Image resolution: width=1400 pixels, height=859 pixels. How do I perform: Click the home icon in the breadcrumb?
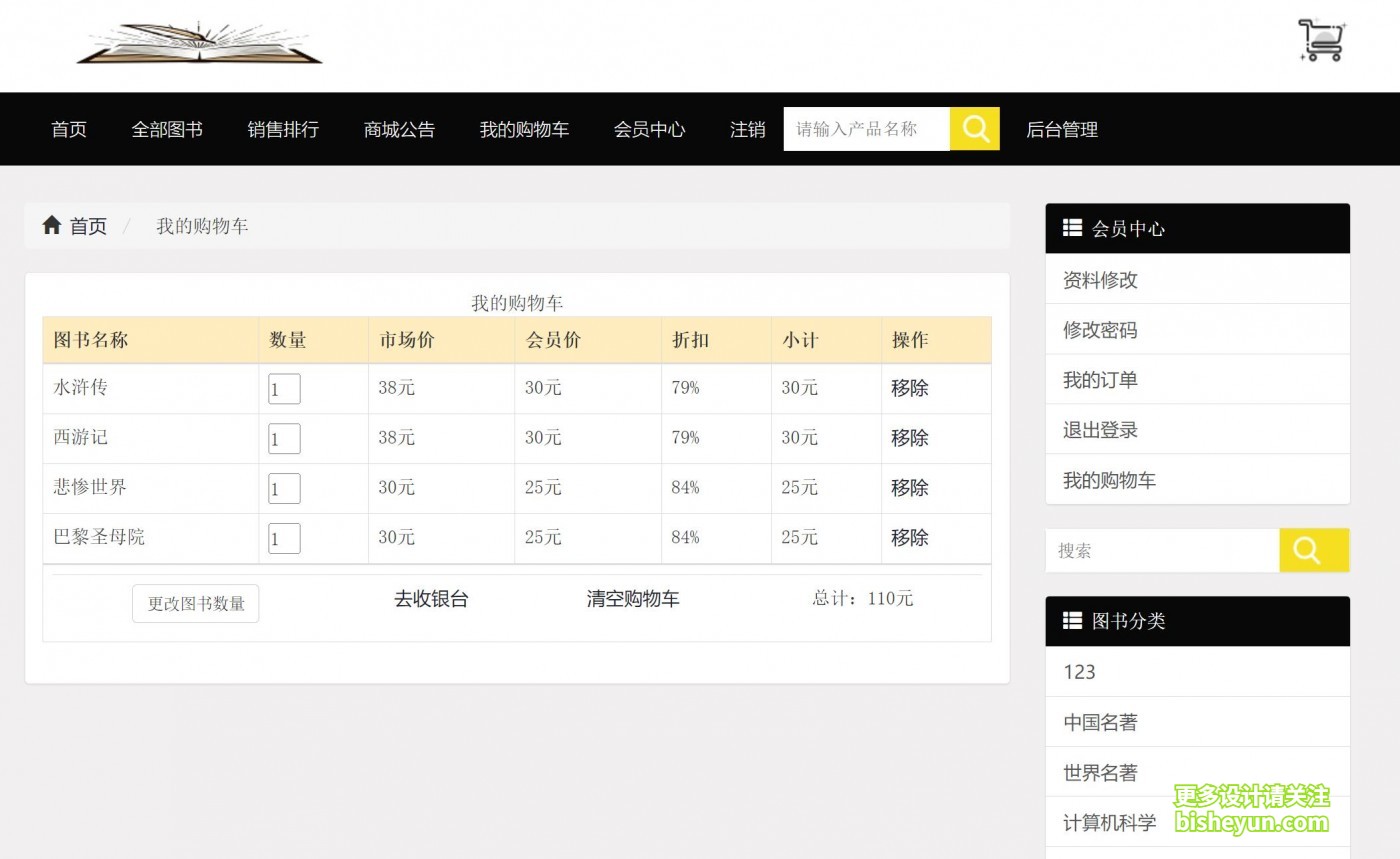click(x=52, y=224)
